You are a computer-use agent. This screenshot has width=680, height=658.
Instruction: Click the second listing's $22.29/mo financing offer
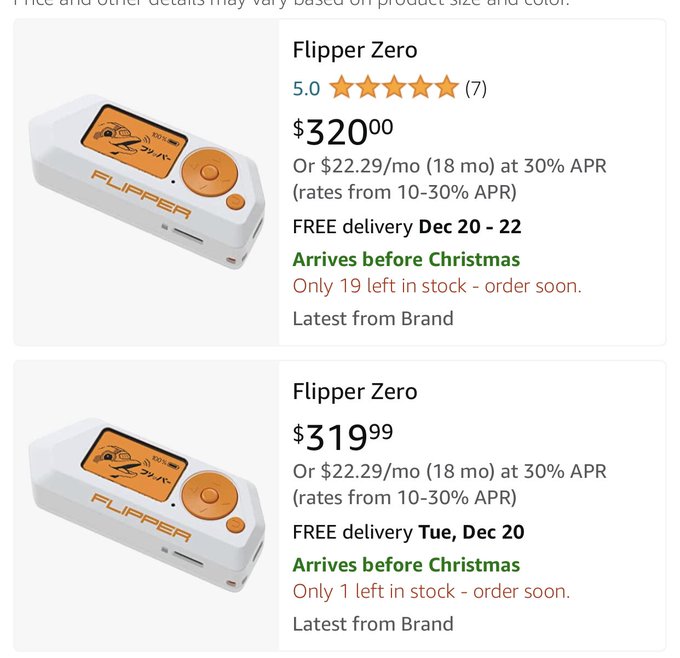(x=449, y=470)
